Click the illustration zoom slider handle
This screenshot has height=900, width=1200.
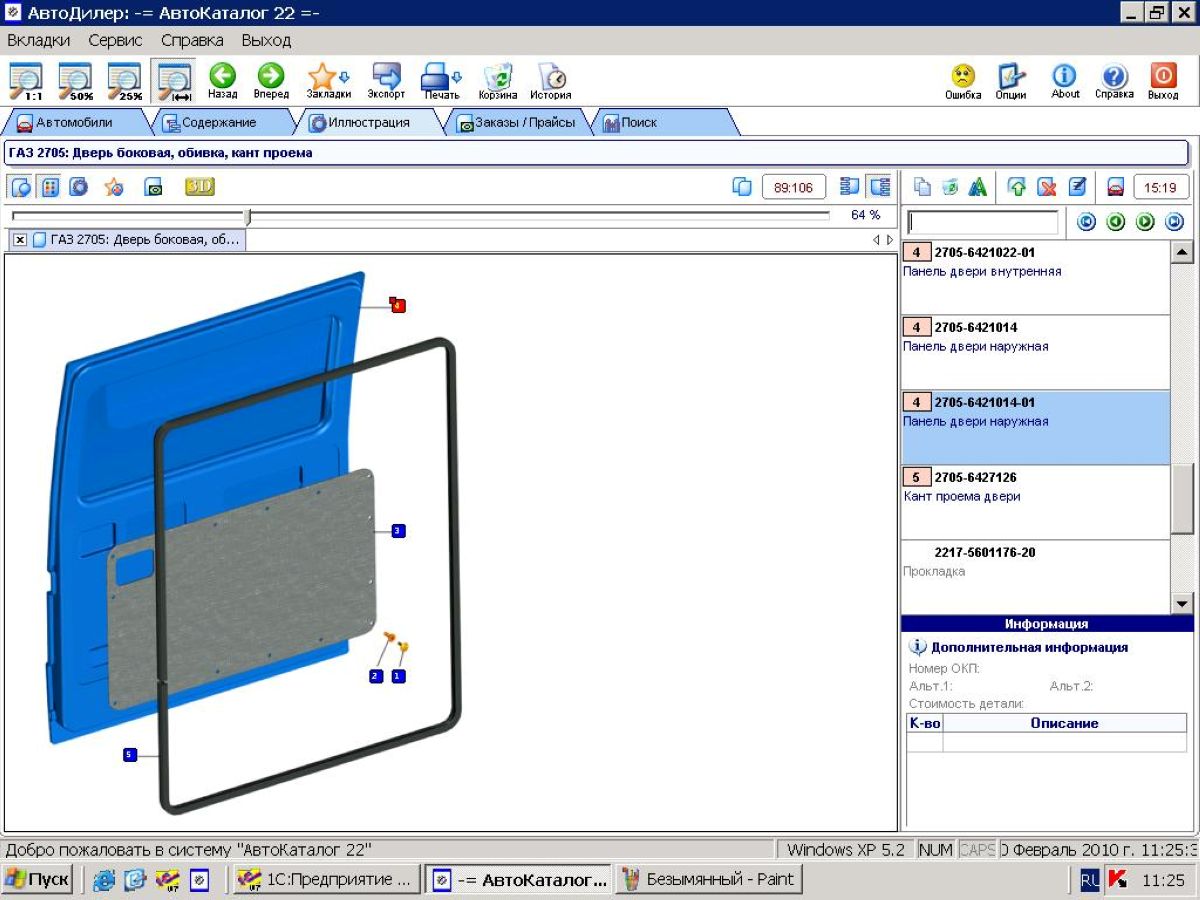pos(248,216)
